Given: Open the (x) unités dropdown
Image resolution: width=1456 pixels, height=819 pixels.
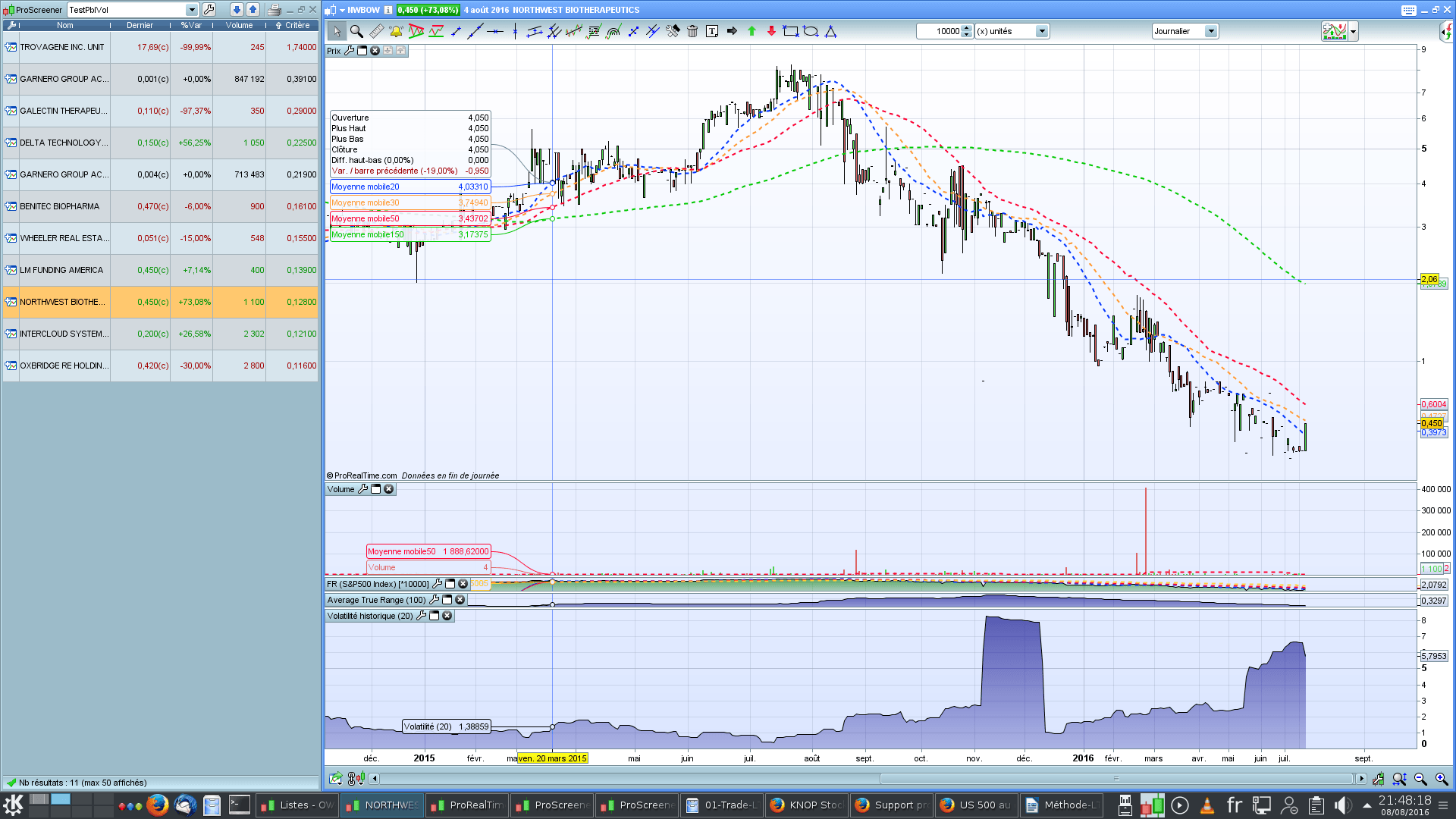Looking at the screenshot, I should coord(1042,31).
